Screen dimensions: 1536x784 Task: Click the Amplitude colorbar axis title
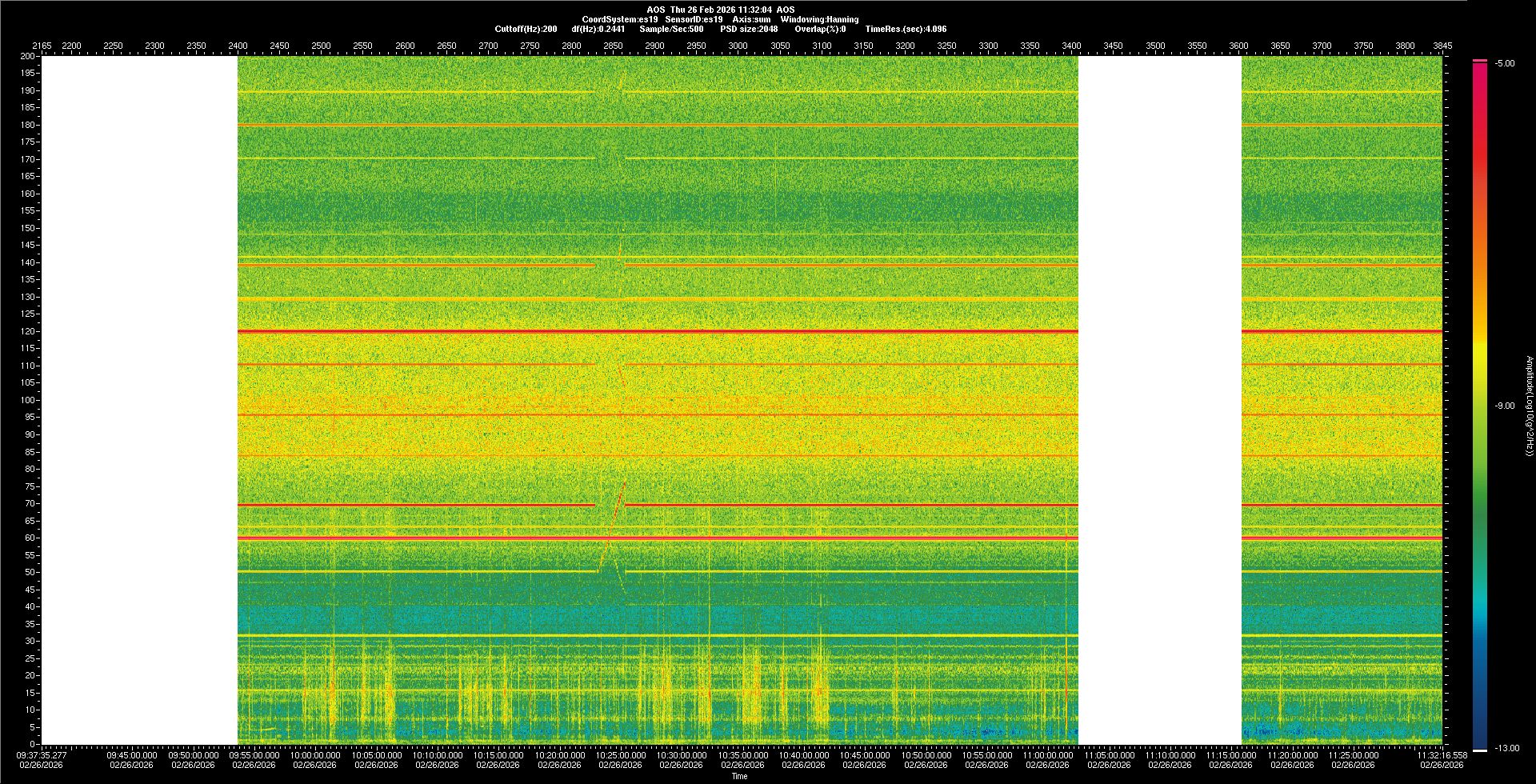tap(1529, 406)
